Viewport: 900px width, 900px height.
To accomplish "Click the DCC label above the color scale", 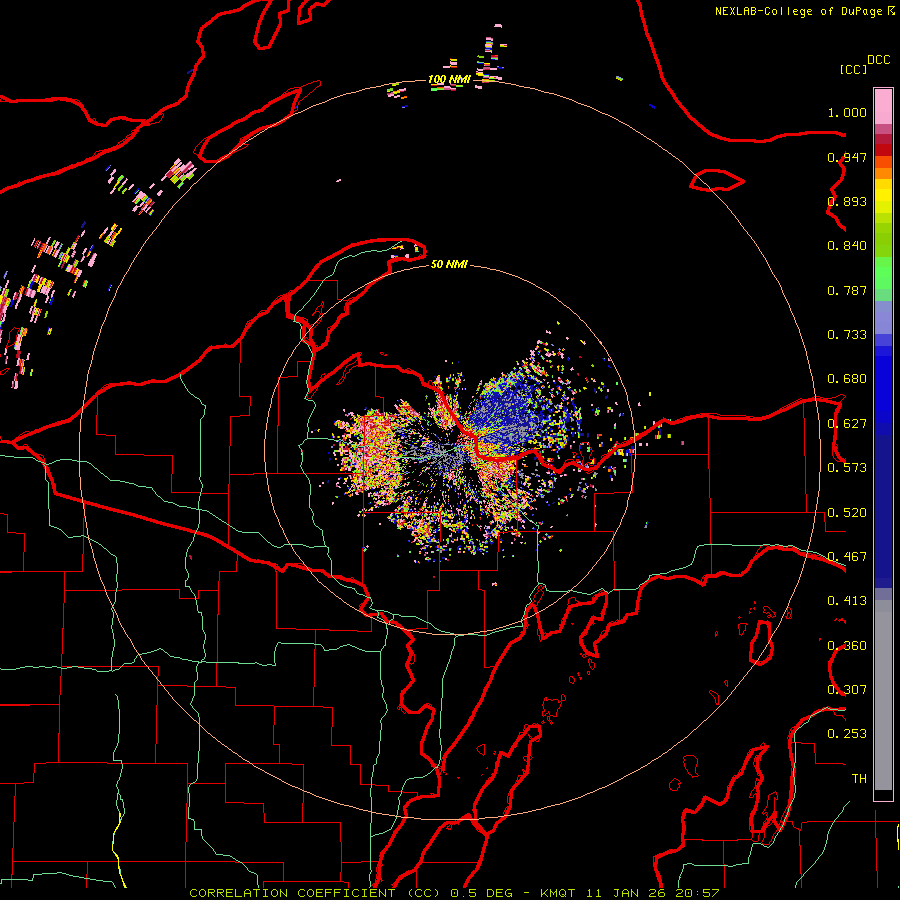I will coord(879,60).
